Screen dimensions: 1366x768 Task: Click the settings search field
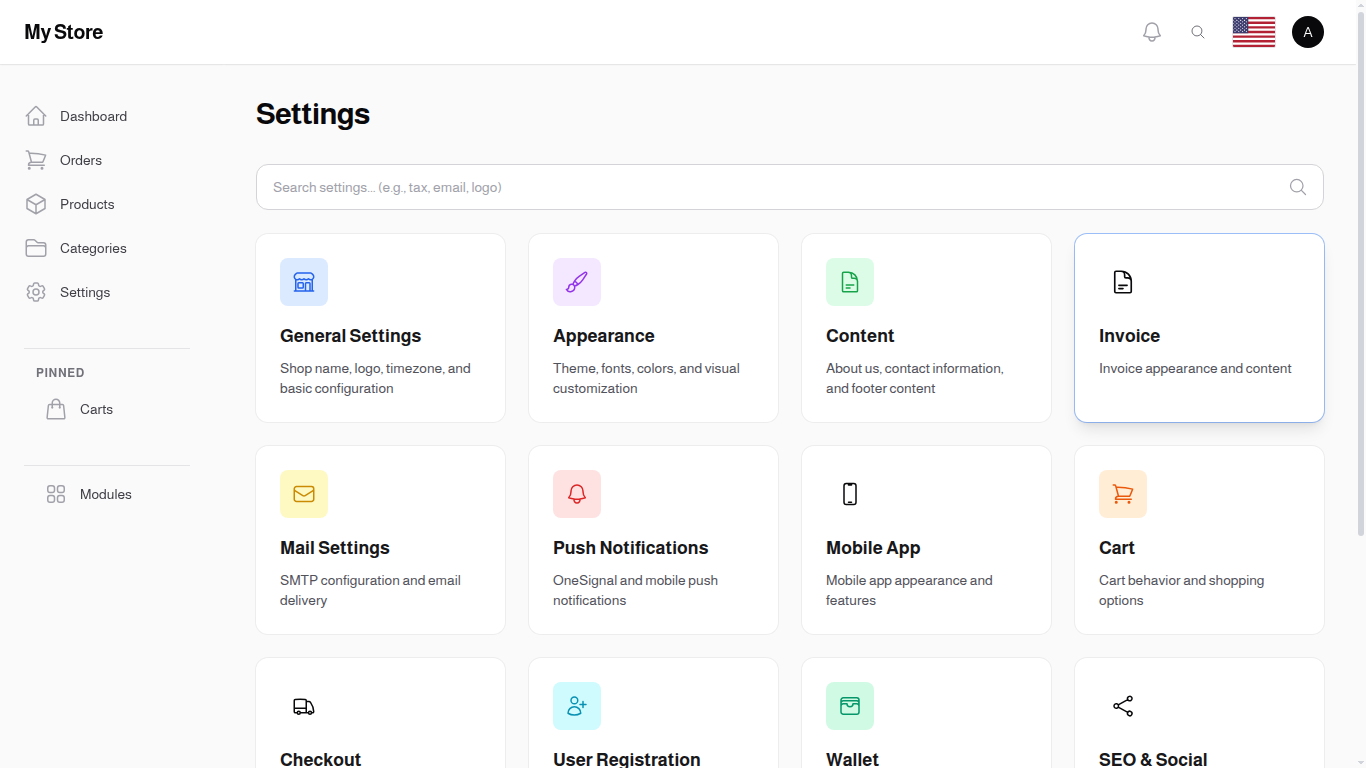[x=700, y=187]
